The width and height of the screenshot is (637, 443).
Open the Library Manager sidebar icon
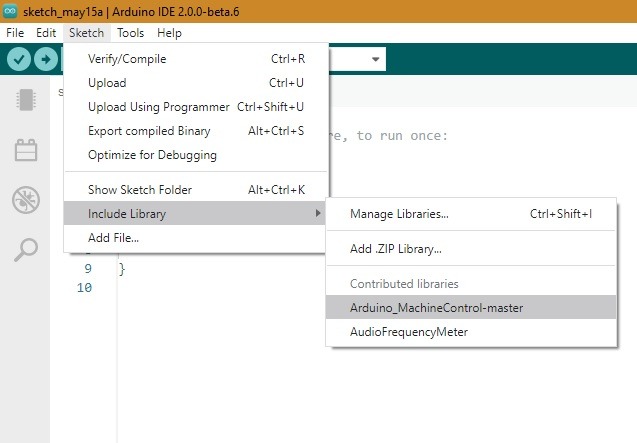[x=26, y=150]
